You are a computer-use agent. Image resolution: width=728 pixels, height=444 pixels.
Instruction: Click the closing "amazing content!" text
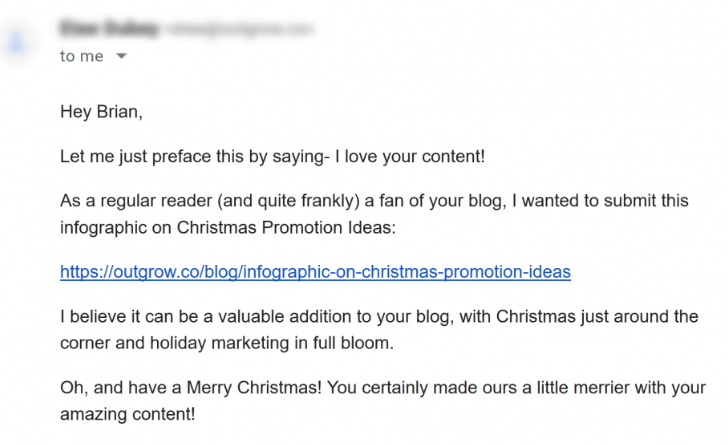(x=128, y=414)
